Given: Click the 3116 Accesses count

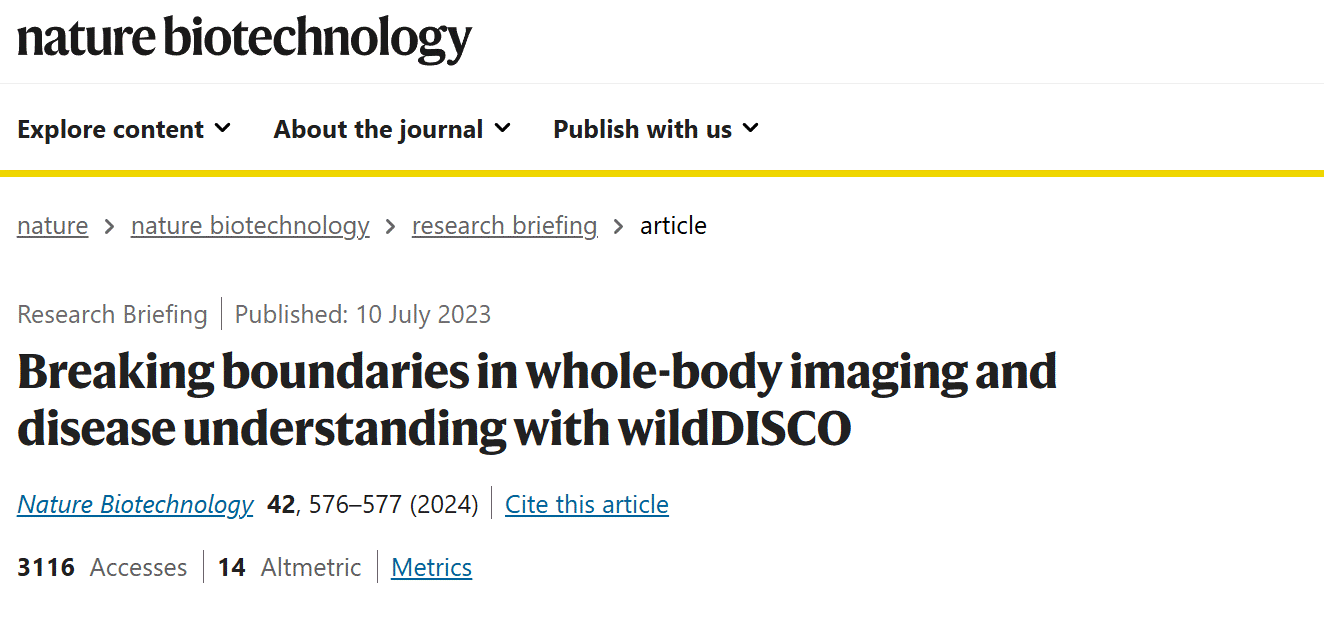Looking at the screenshot, I should (102, 568).
